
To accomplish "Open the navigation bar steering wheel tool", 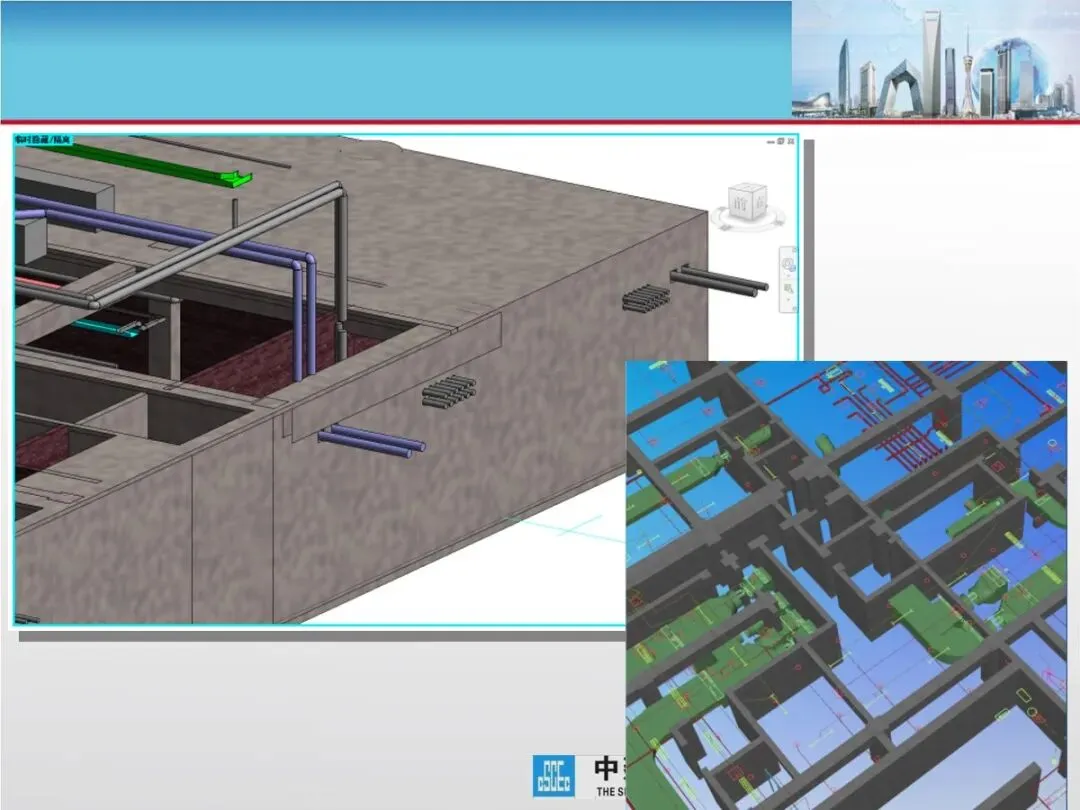I will tap(789, 265).
